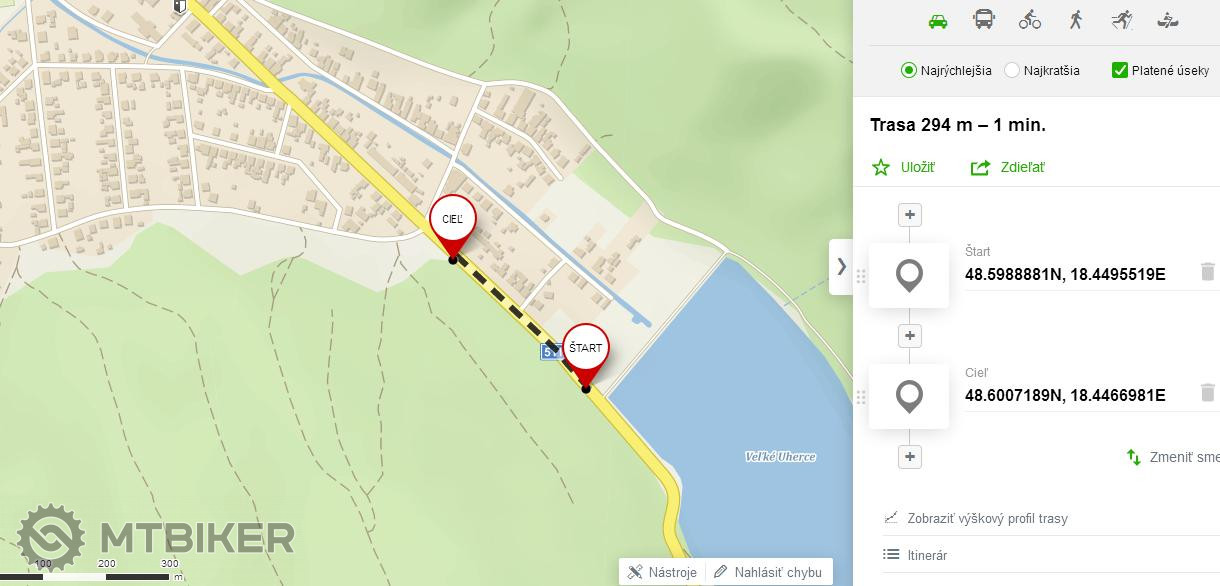Select walking route mode icon
This screenshot has height=586, width=1220.
[1076, 19]
